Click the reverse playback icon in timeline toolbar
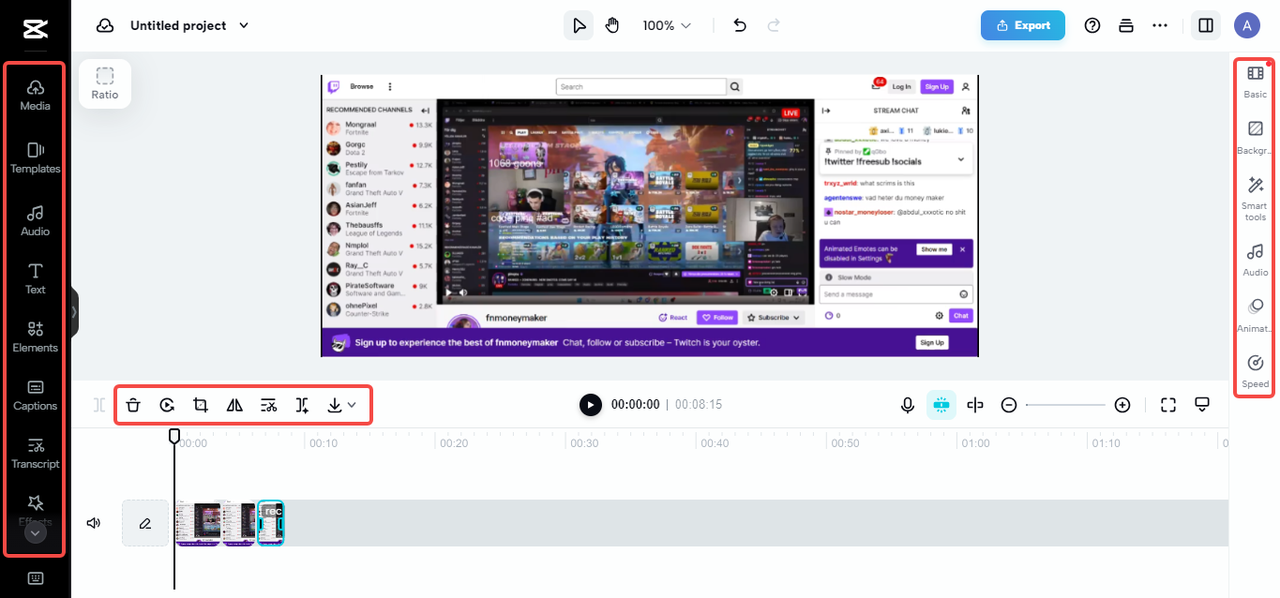 167,405
